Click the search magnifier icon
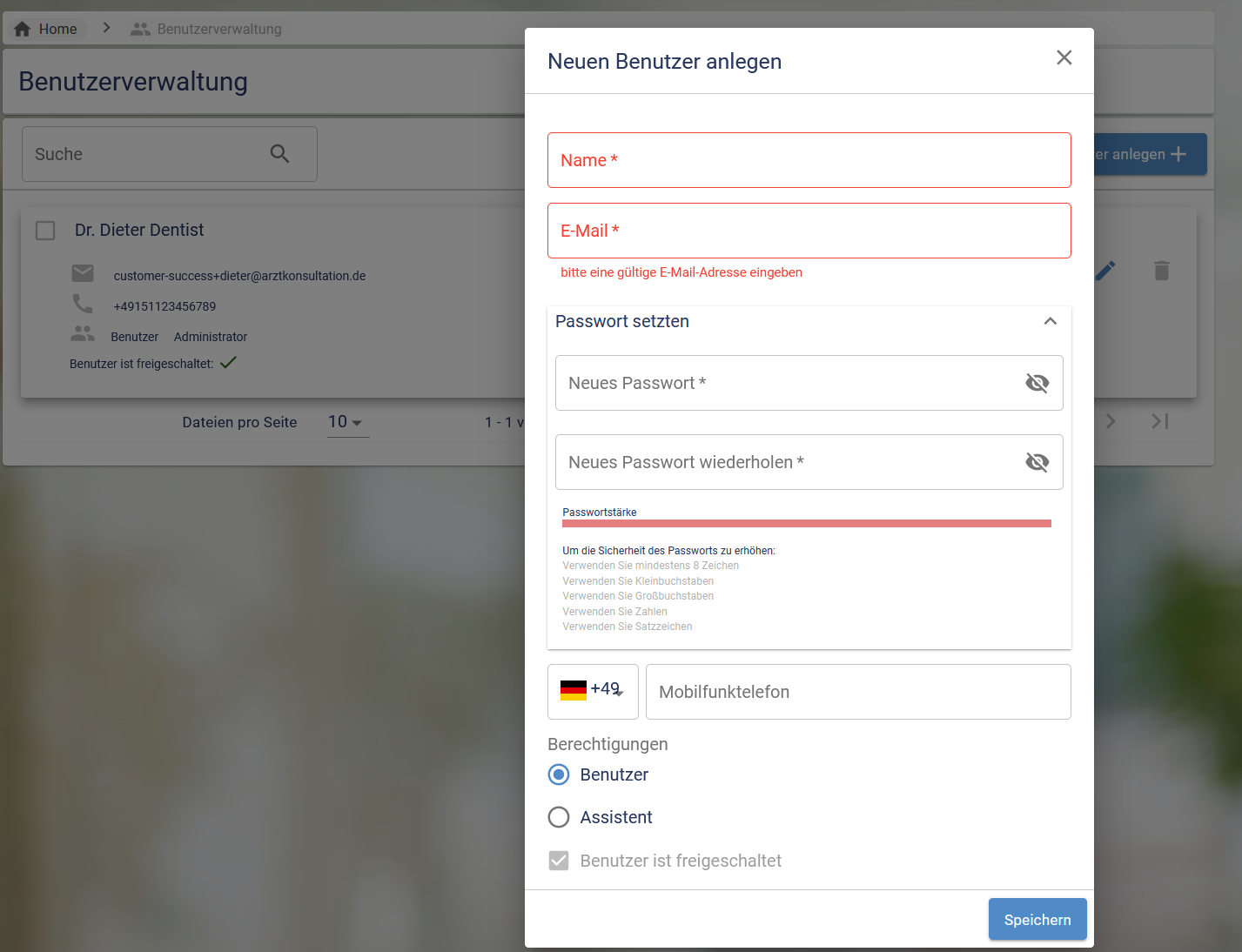This screenshot has width=1242, height=952. 279,154
